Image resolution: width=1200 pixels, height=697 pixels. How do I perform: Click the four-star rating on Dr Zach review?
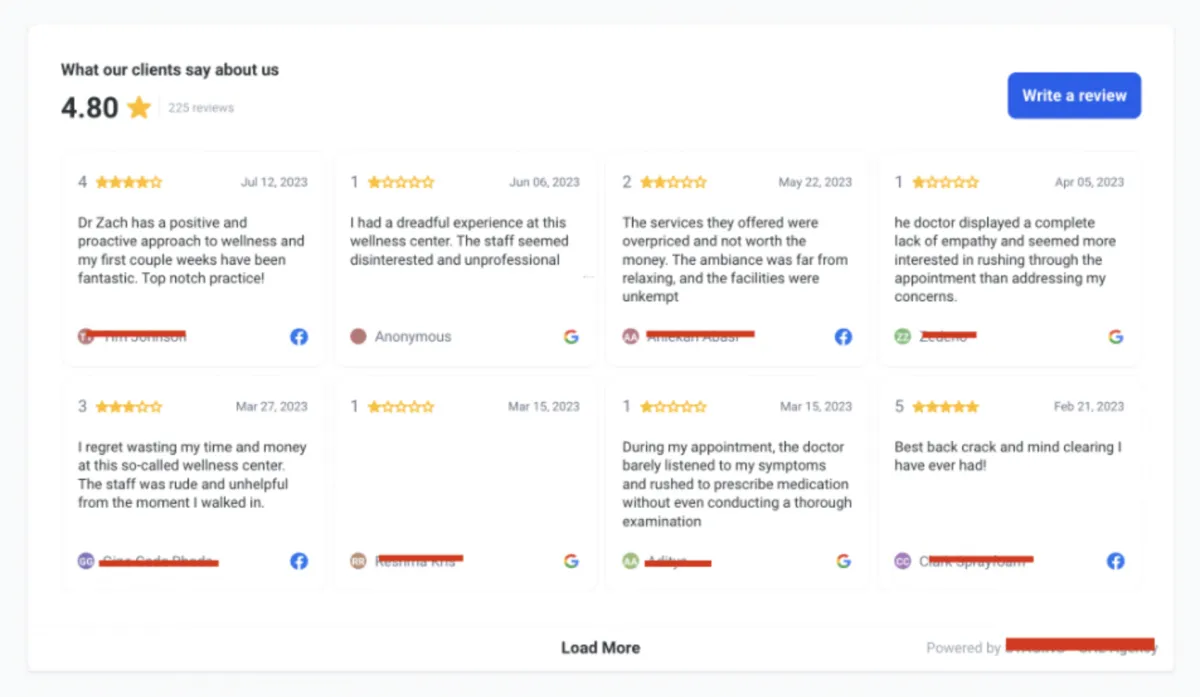click(128, 182)
